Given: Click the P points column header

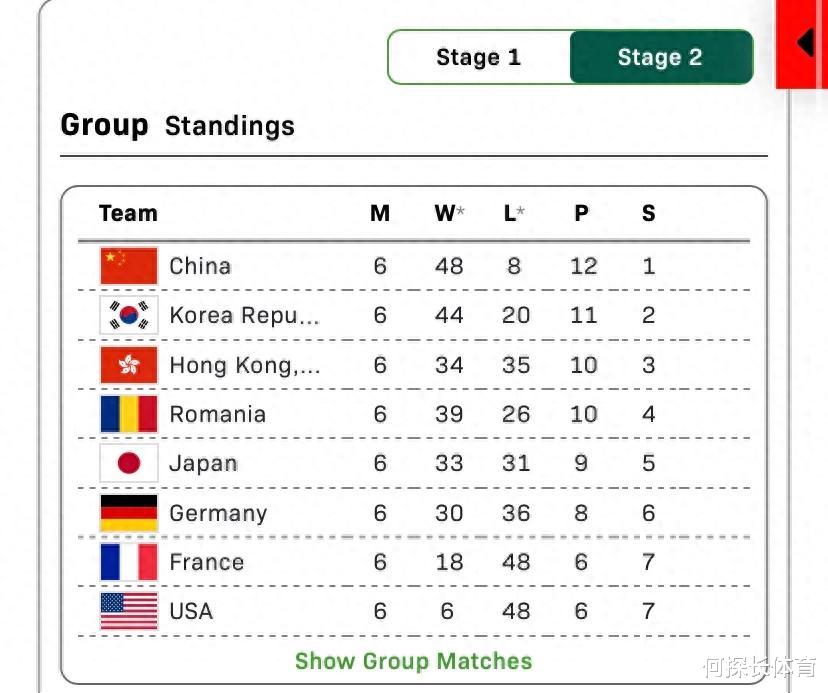Looking at the screenshot, I should coord(581,213).
